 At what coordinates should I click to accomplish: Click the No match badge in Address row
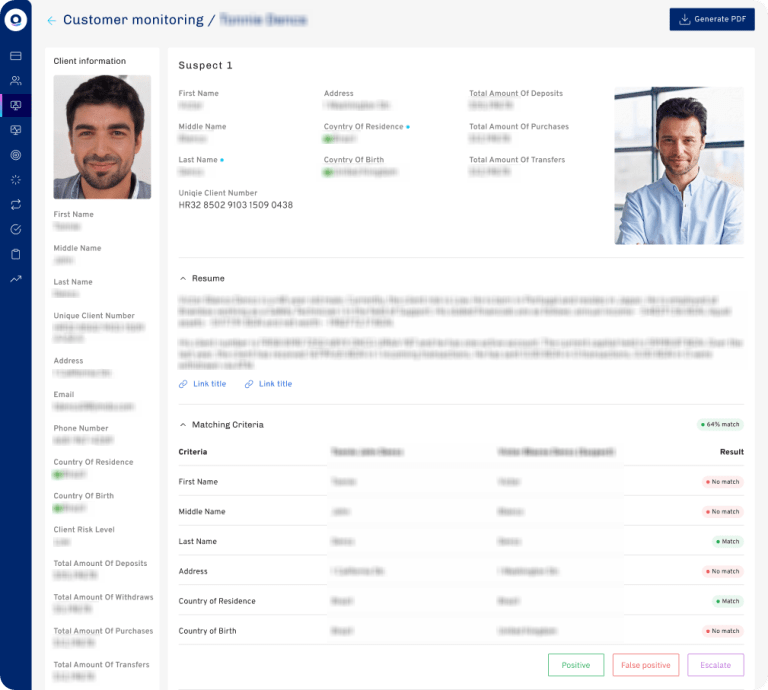[x=722, y=571]
